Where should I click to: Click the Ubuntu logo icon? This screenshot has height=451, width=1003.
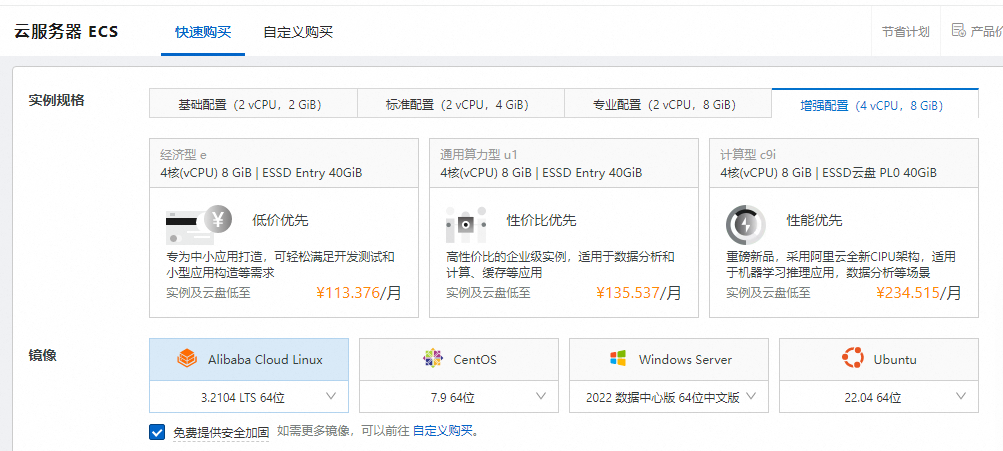pyautogui.click(x=852, y=359)
